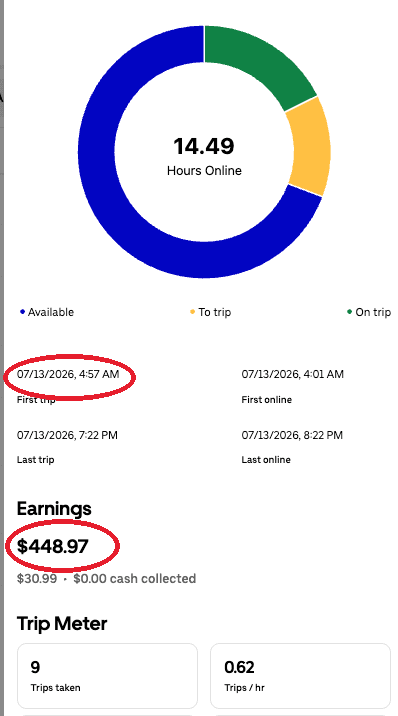Click the yellow To trip chart segment
The image size is (398, 716).
[x=309, y=147]
